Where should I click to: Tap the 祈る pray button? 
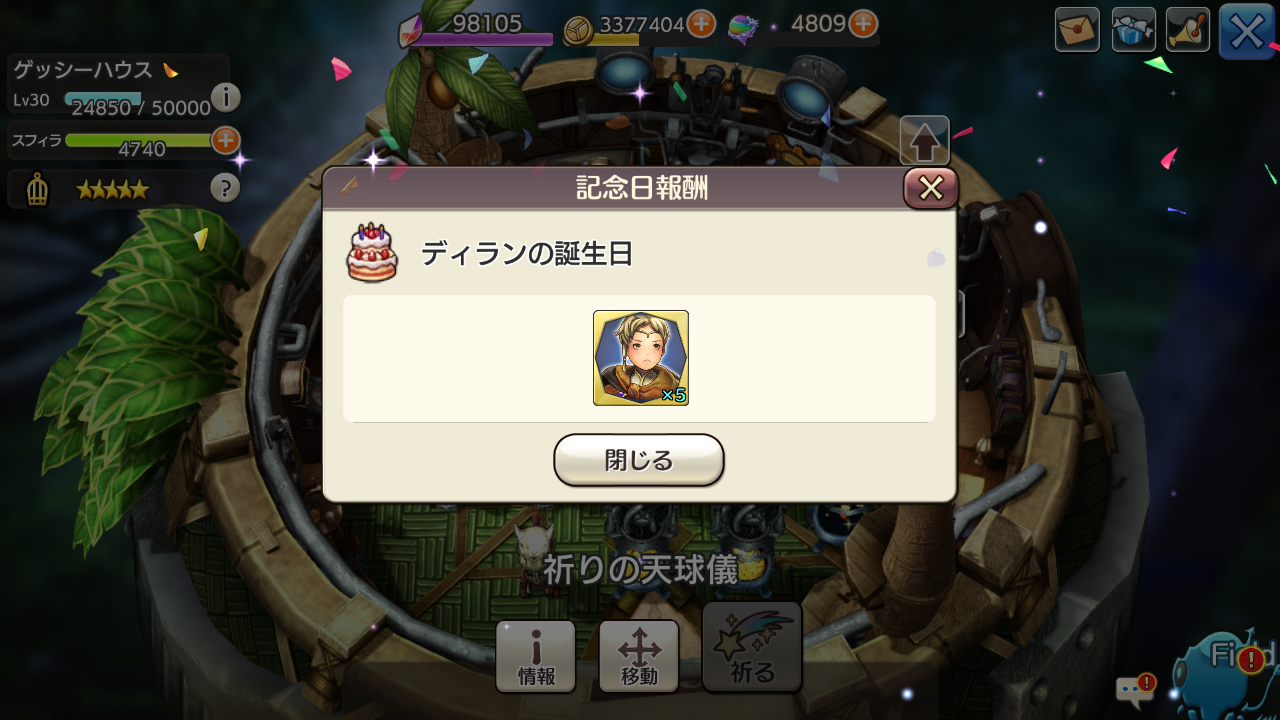coord(752,647)
